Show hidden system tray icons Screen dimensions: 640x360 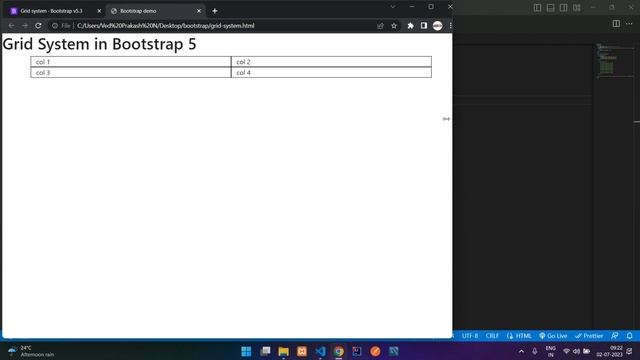pos(521,351)
